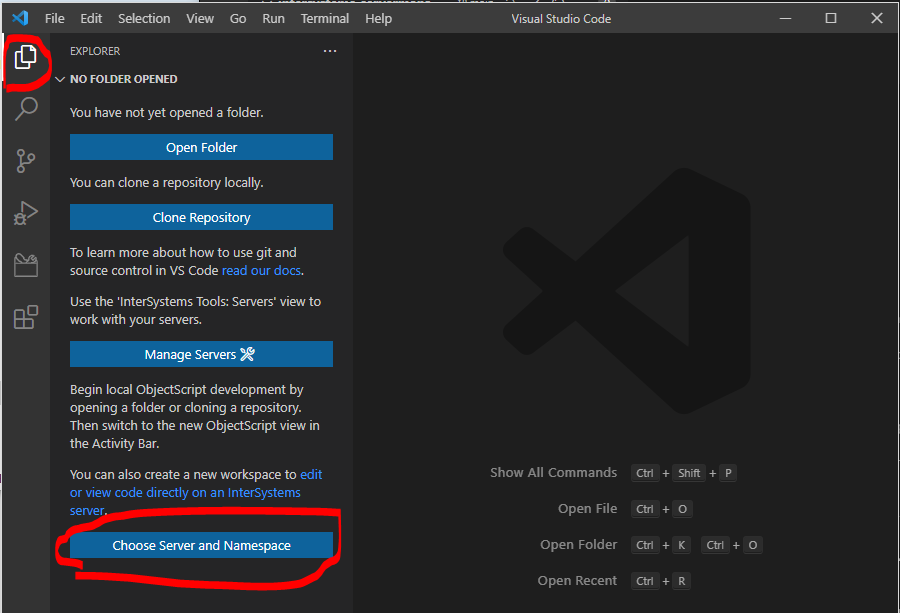Click the 'Show All Commands' shortcut label
This screenshot has width=900, height=613.
click(553, 472)
